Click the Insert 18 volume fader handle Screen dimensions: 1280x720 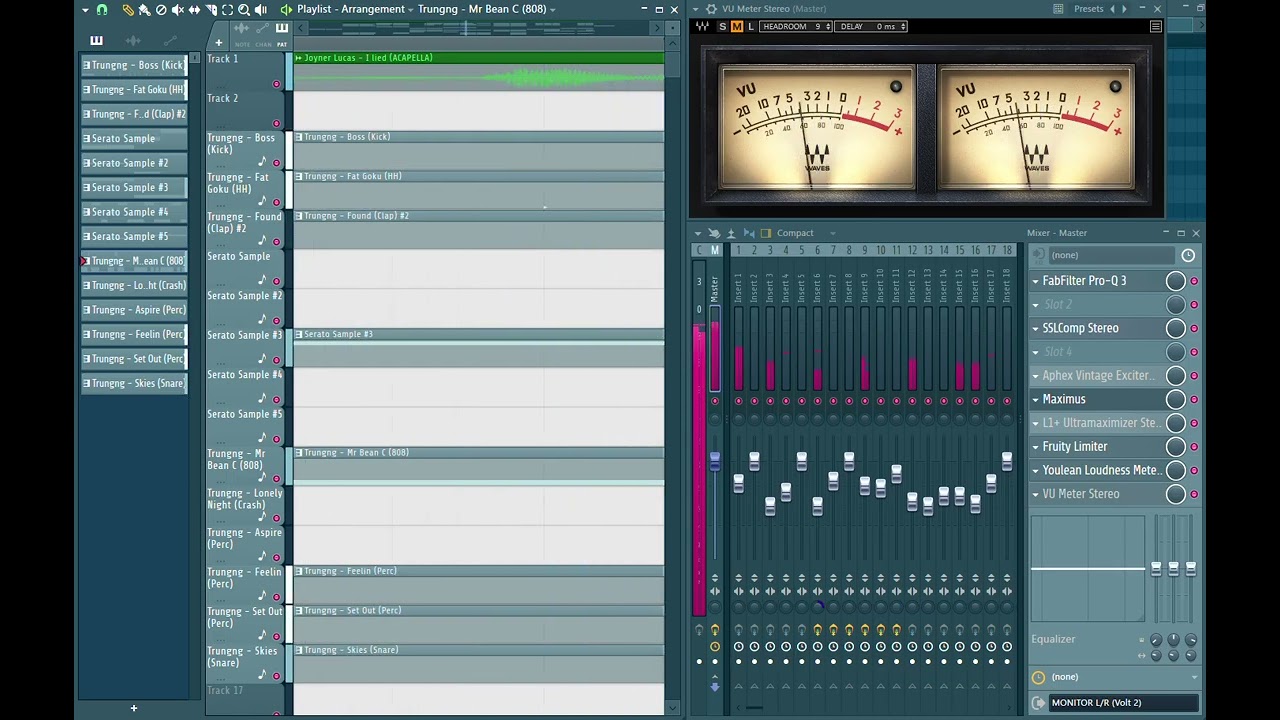point(1007,461)
